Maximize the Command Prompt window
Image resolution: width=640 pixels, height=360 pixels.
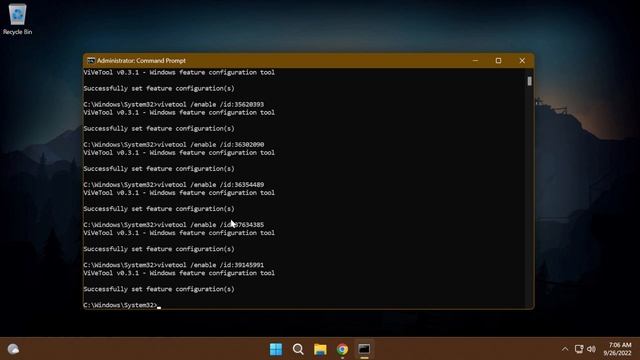[498, 60]
